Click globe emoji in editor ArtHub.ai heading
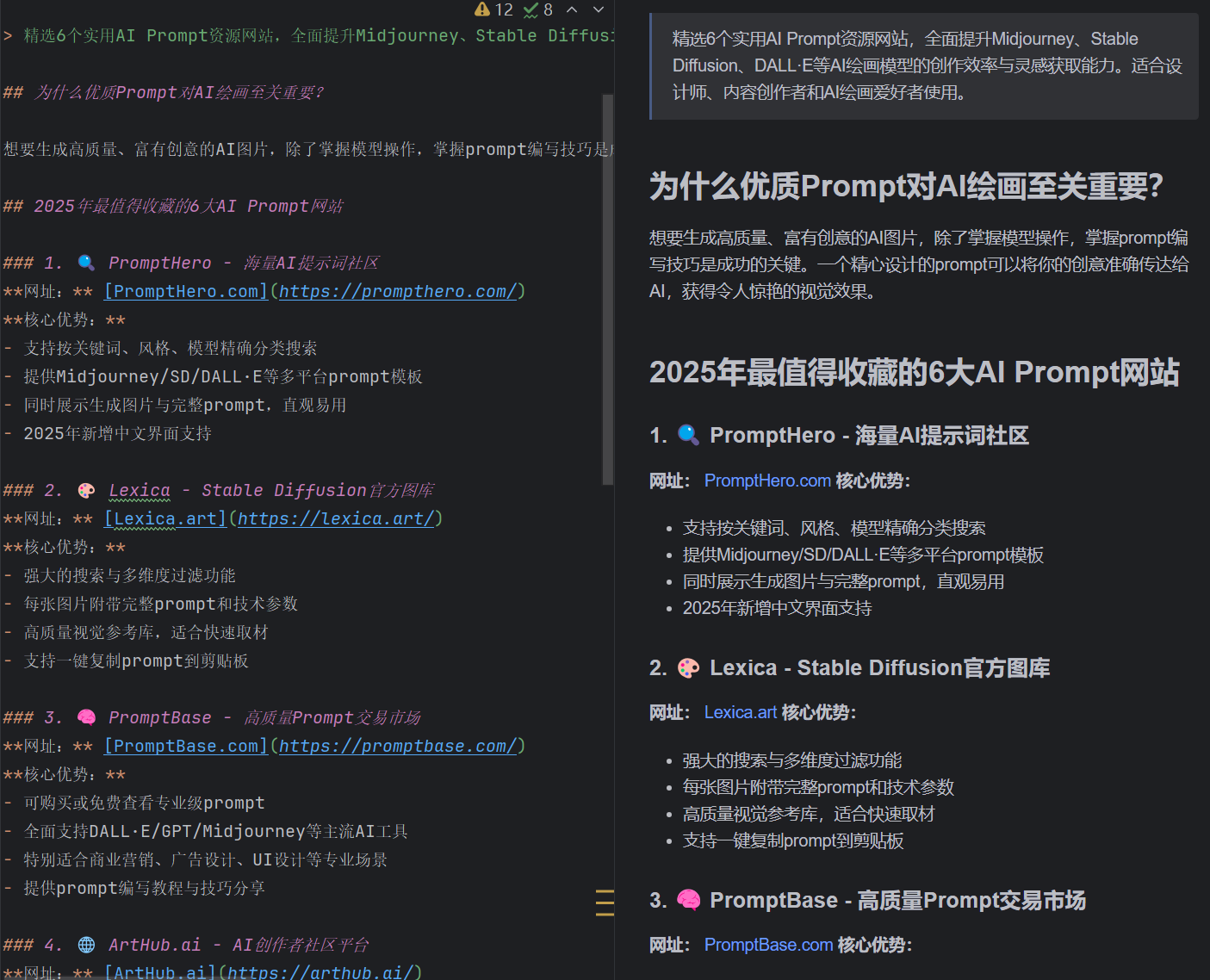The image size is (1210, 980). (86, 945)
